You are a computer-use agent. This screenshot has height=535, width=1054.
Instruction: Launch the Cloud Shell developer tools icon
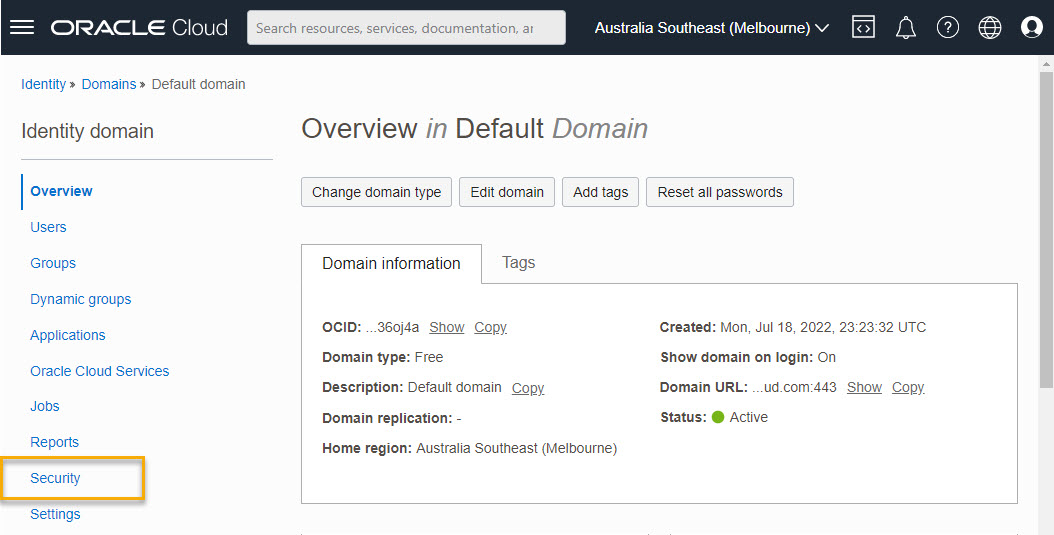click(x=864, y=28)
